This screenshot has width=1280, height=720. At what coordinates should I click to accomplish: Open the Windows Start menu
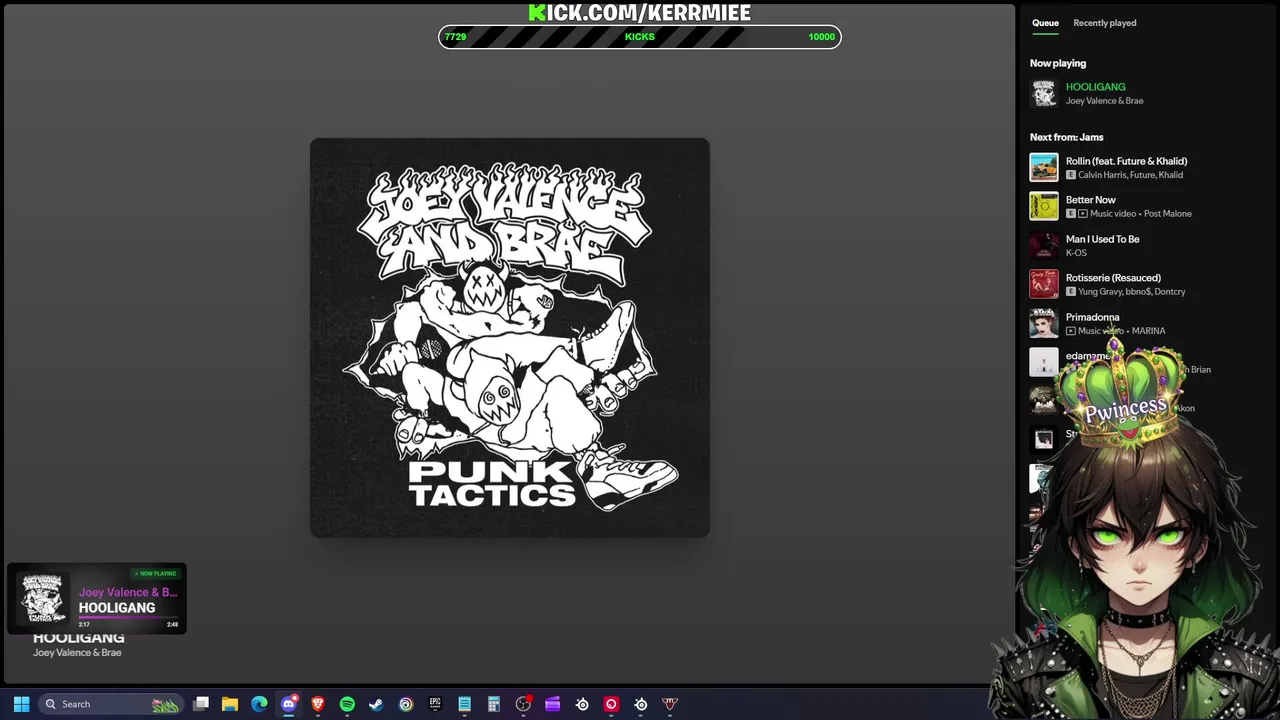click(21, 704)
